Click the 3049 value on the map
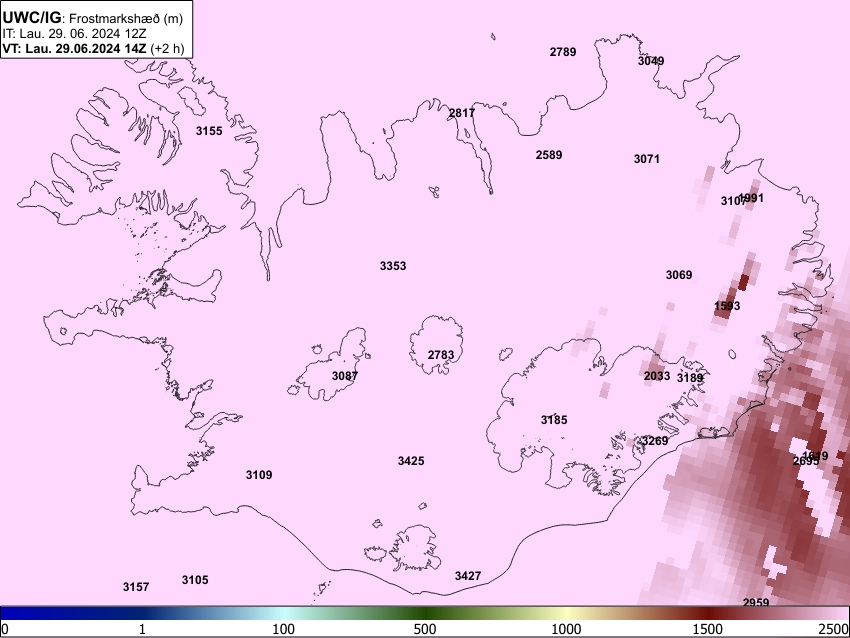Image resolution: width=850 pixels, height=638 pixels. pyautogui.click(x=651, y=61)
